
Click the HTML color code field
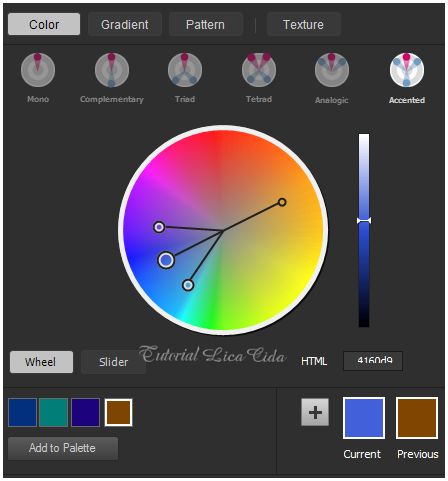tap(373, 361)
